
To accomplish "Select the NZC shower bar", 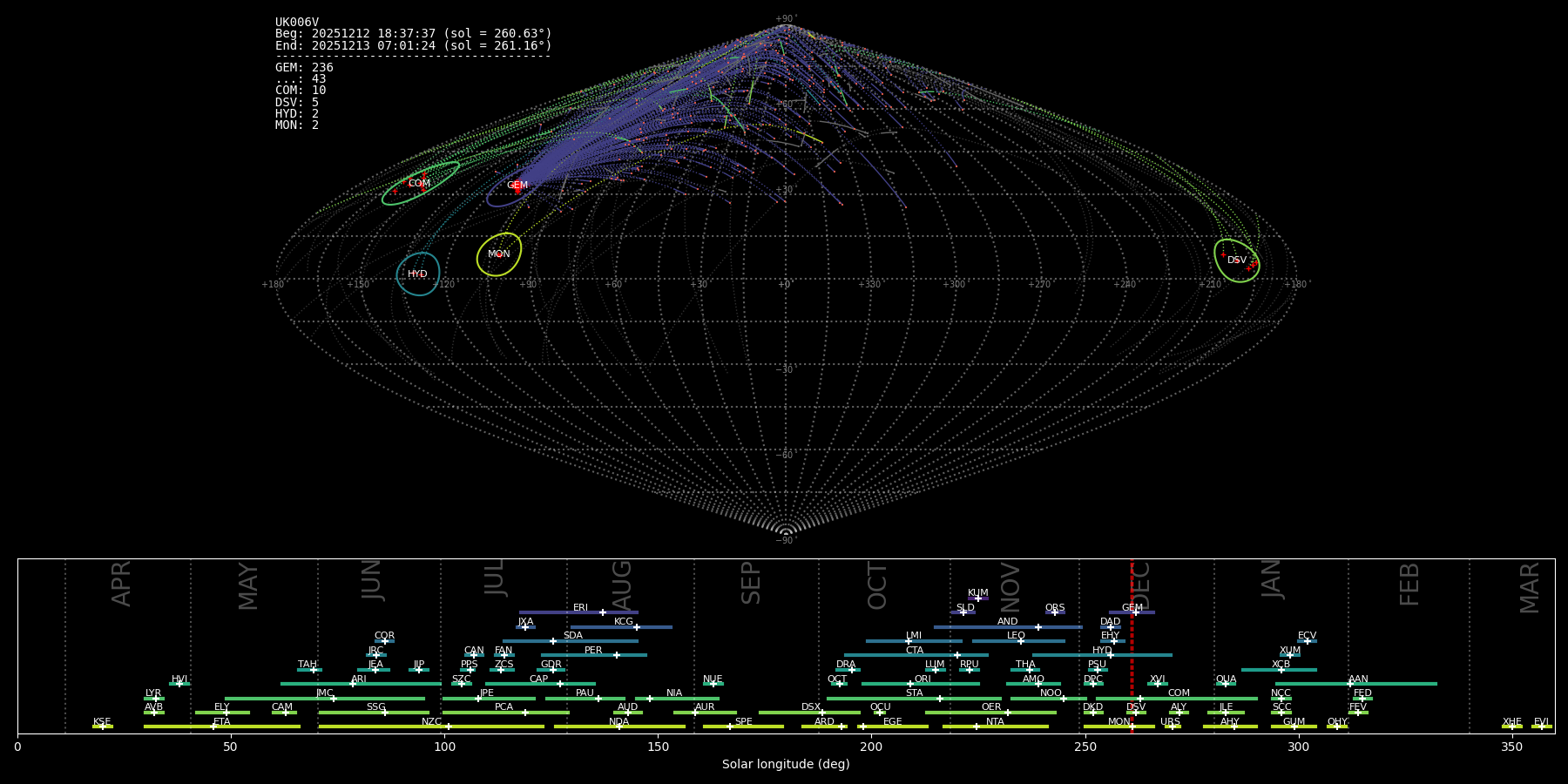I will pyautogui.click(x=431, y=727).
